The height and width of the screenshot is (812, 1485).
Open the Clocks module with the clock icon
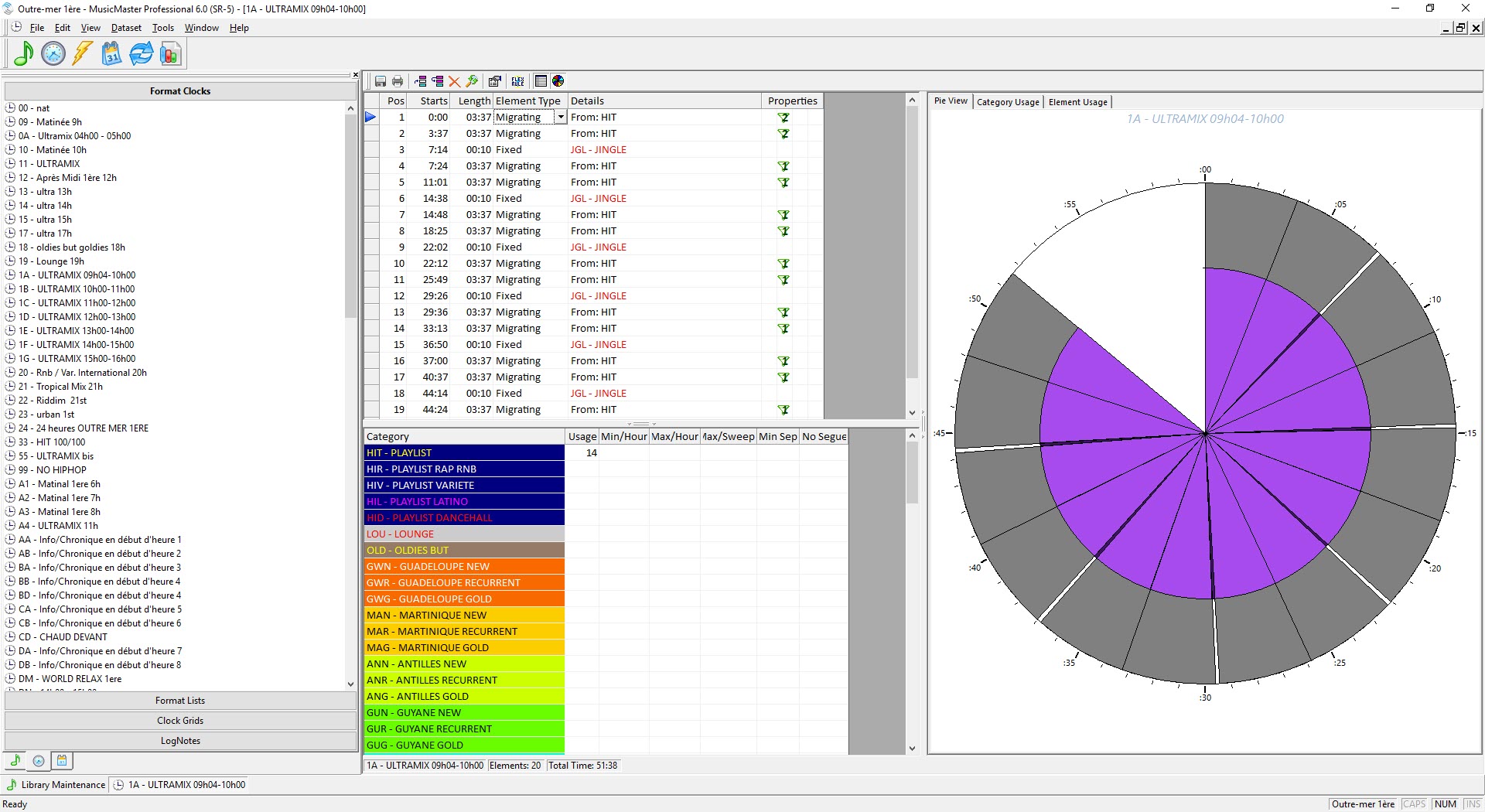53,54
